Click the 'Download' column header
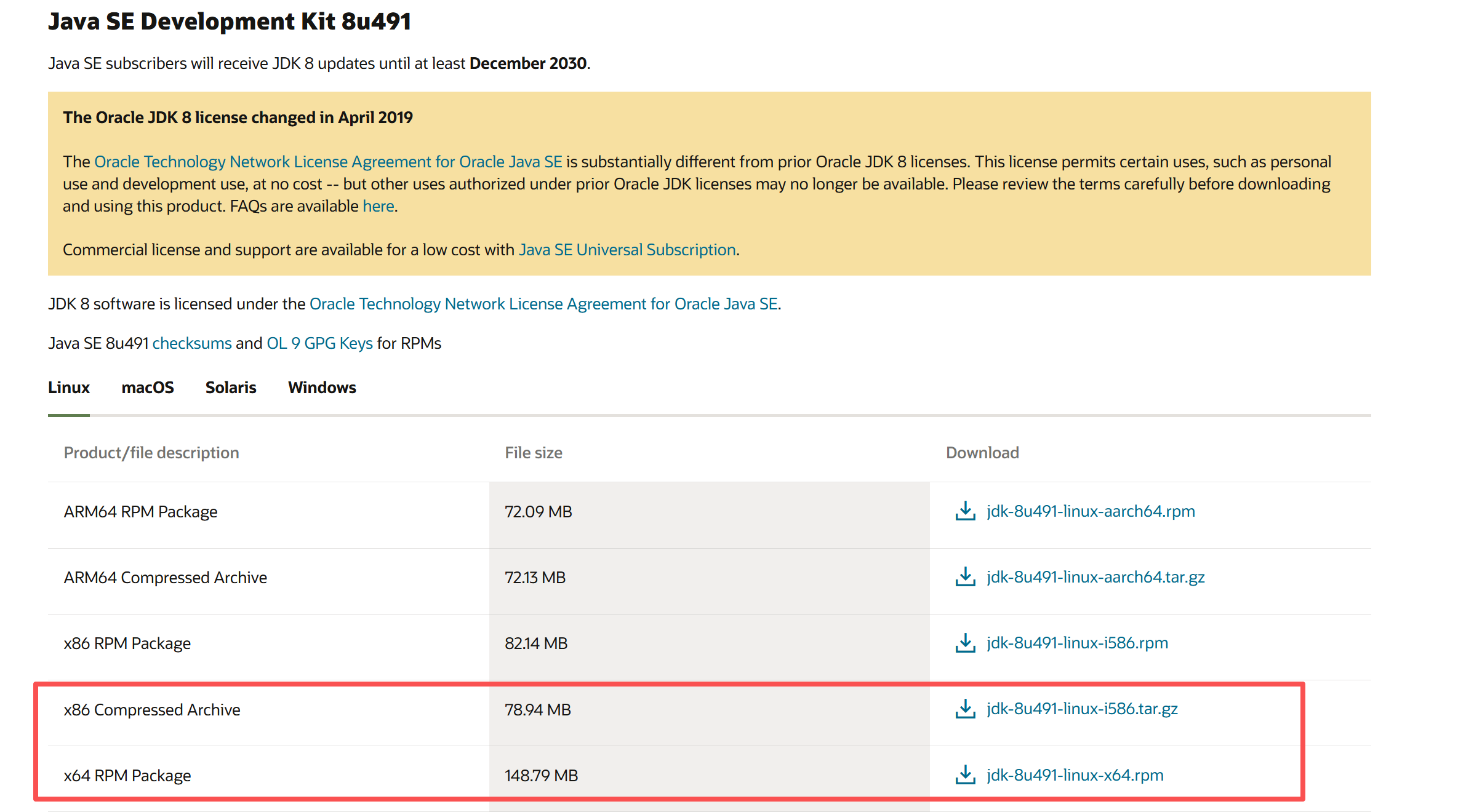 (x=982, y=453)
